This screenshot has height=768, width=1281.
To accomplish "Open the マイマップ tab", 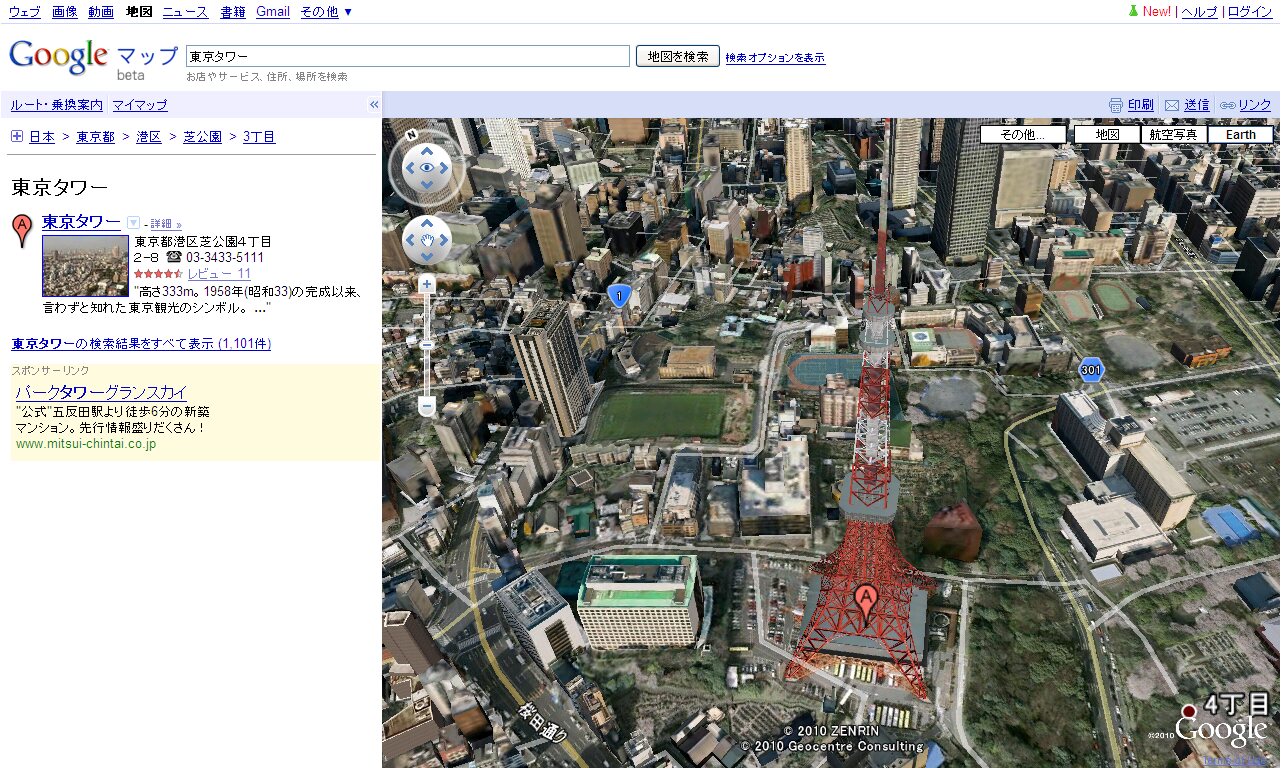I will tap(140, 105).
